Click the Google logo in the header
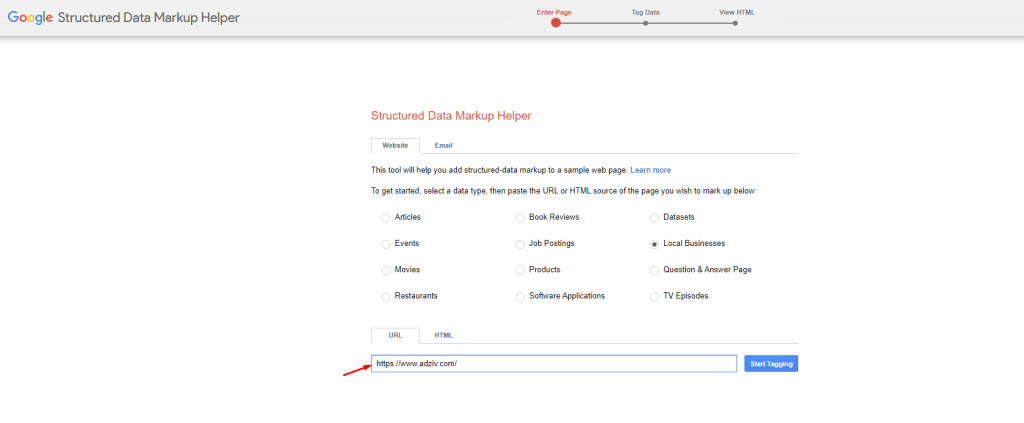1024x423 pixels. (30, 18)
